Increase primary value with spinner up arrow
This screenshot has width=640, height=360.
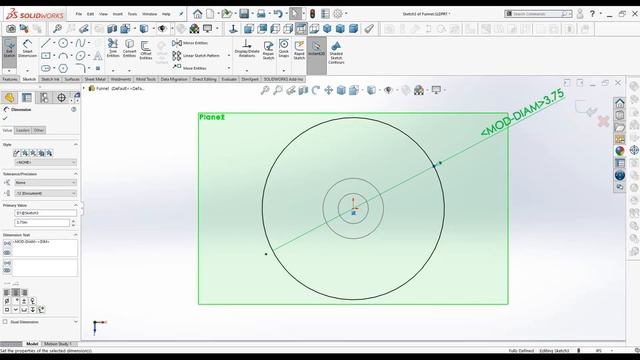pos(73,221)
